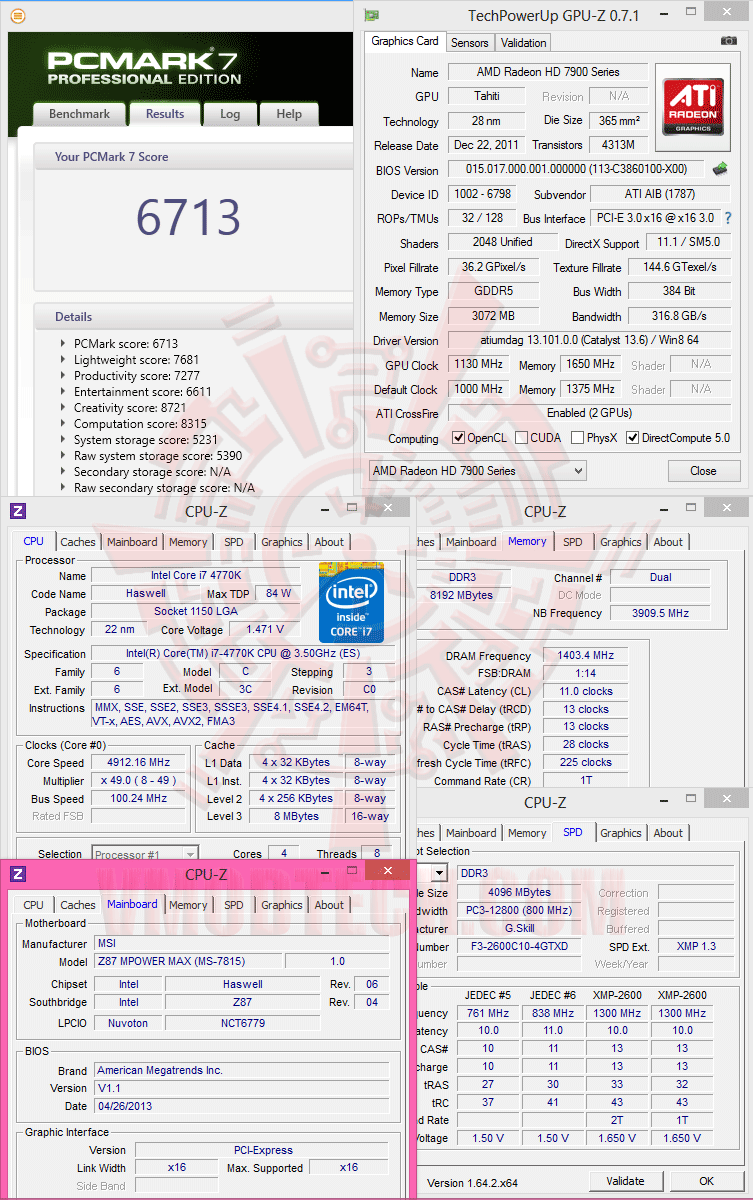
Task: Open the Processor #1 selection dropdown
Action: (145, 855)
